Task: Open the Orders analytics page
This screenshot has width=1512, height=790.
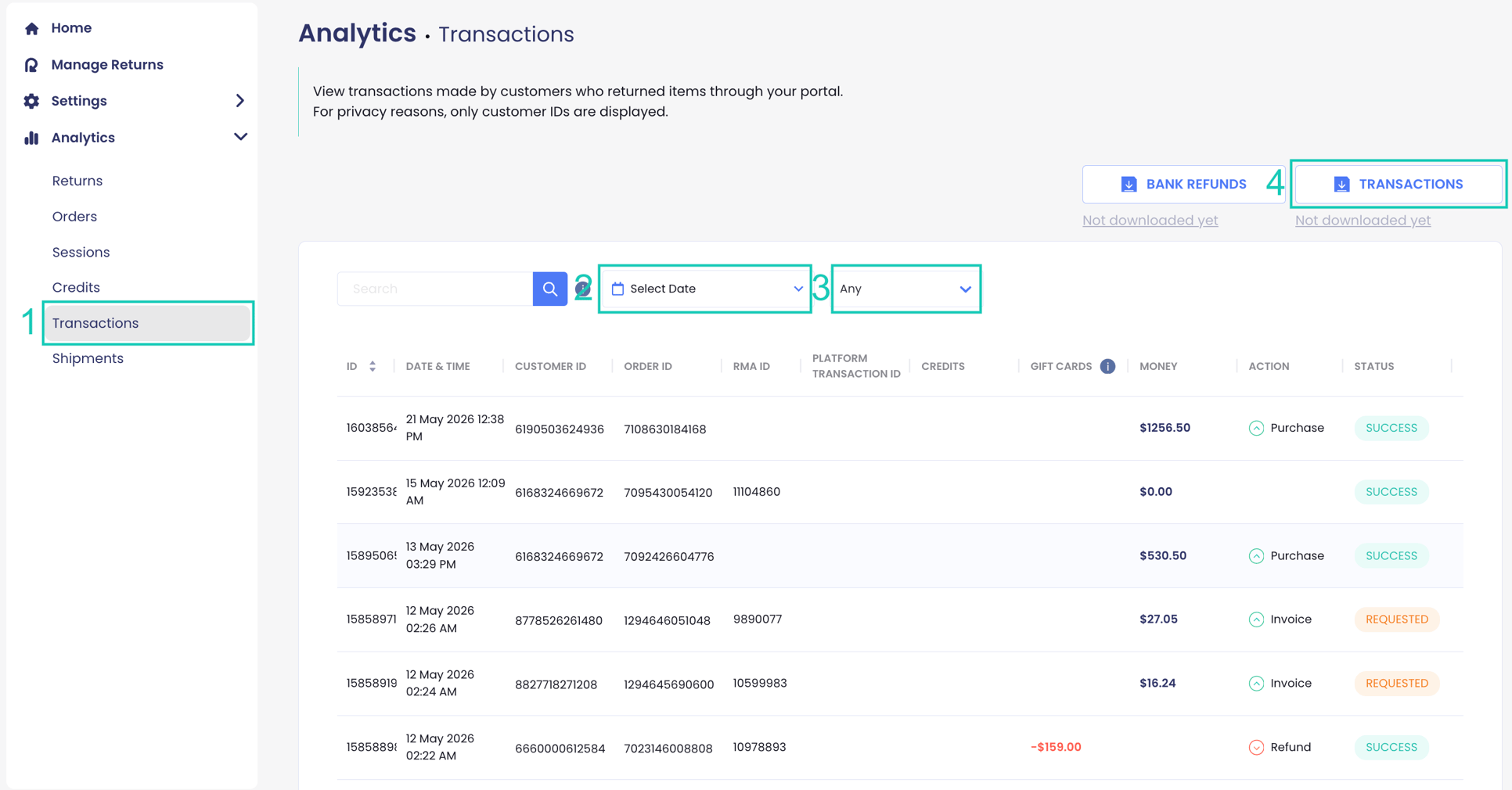Action: pos(74,217)
